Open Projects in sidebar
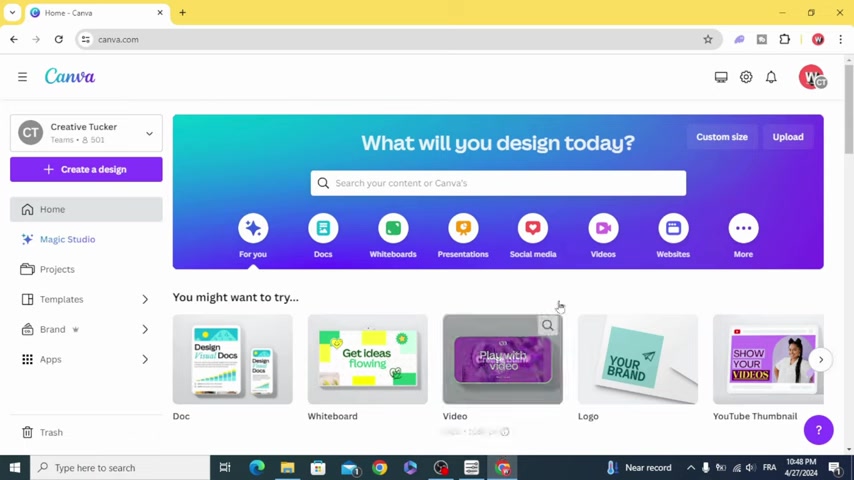 pyautogui.click(x=86, y=269)
